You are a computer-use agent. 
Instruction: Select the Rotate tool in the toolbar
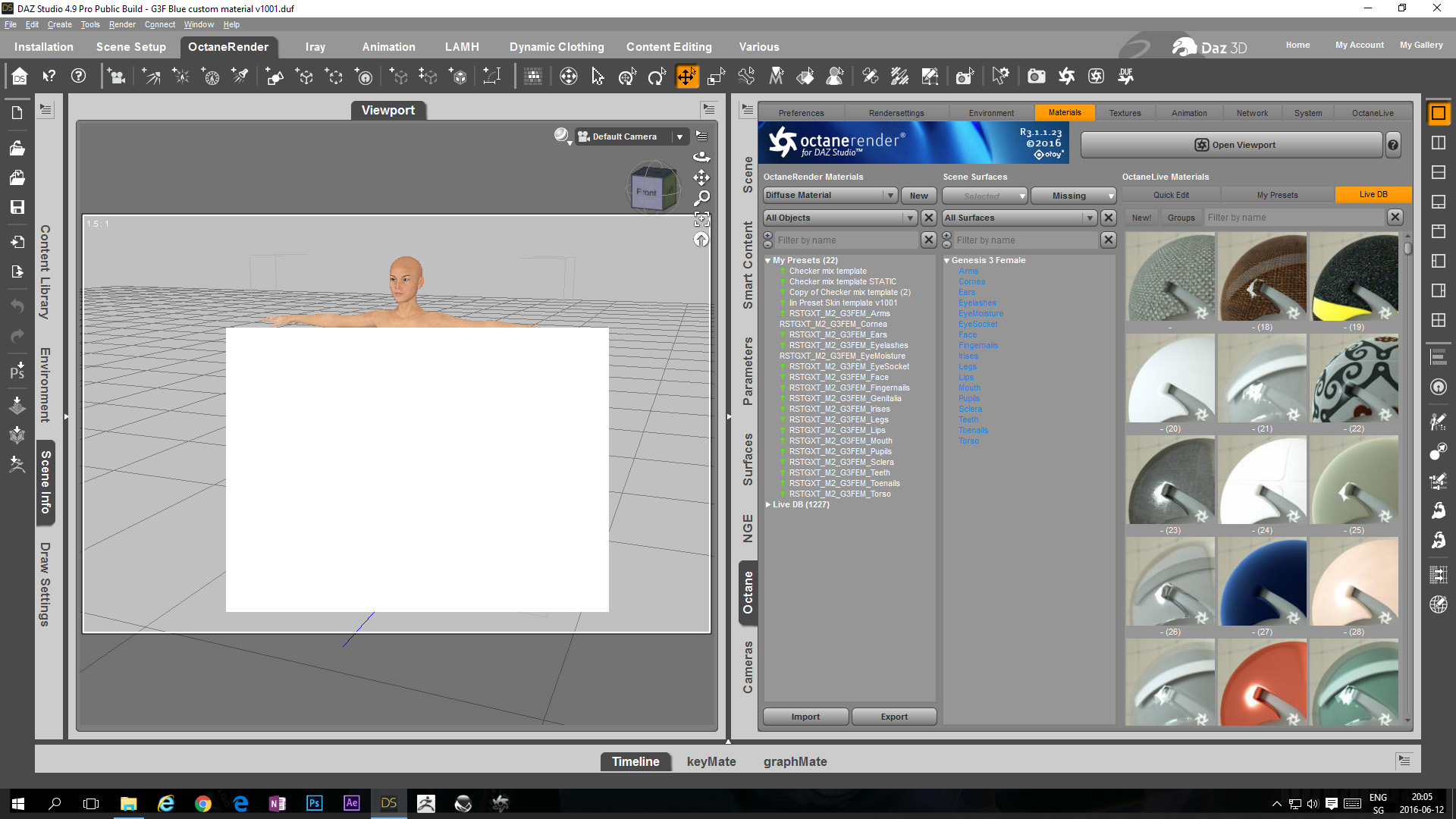[x=656, y=76]
